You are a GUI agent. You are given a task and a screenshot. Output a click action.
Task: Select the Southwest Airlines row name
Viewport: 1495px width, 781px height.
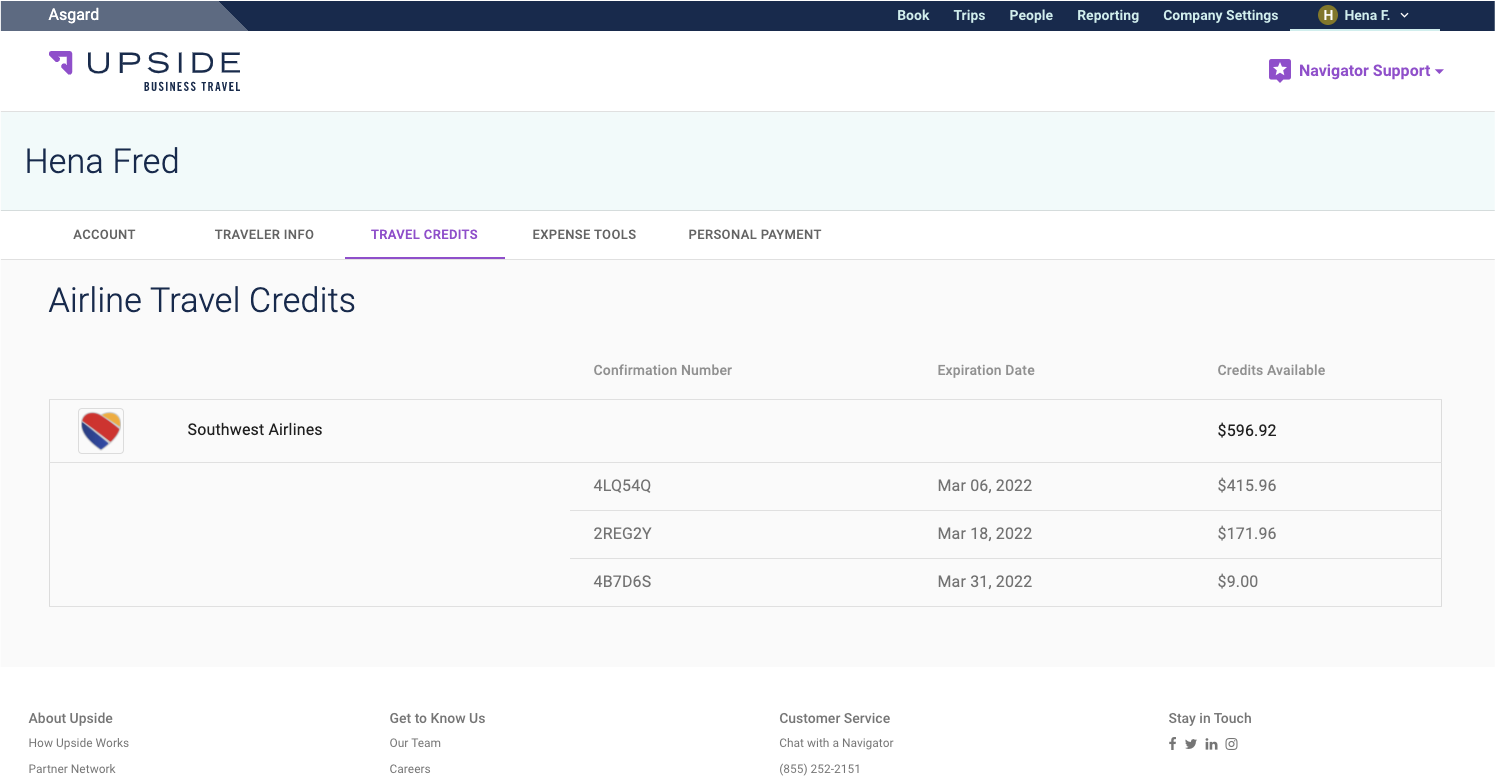click(x=255, y=430)
